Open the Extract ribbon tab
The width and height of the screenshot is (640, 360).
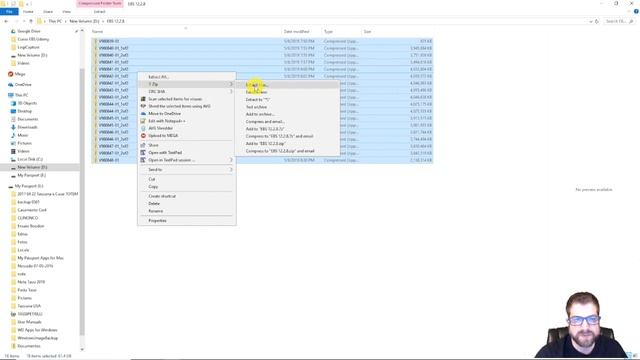pos(100,11)
